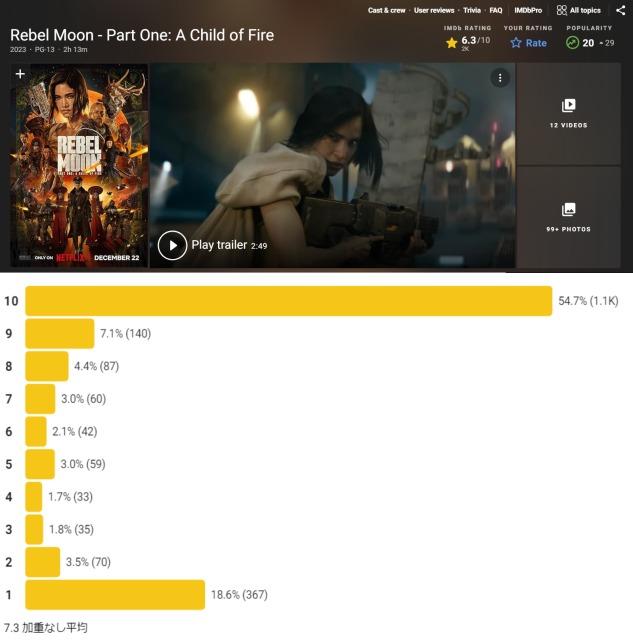Go to Cast & crew

click(386, 10)
